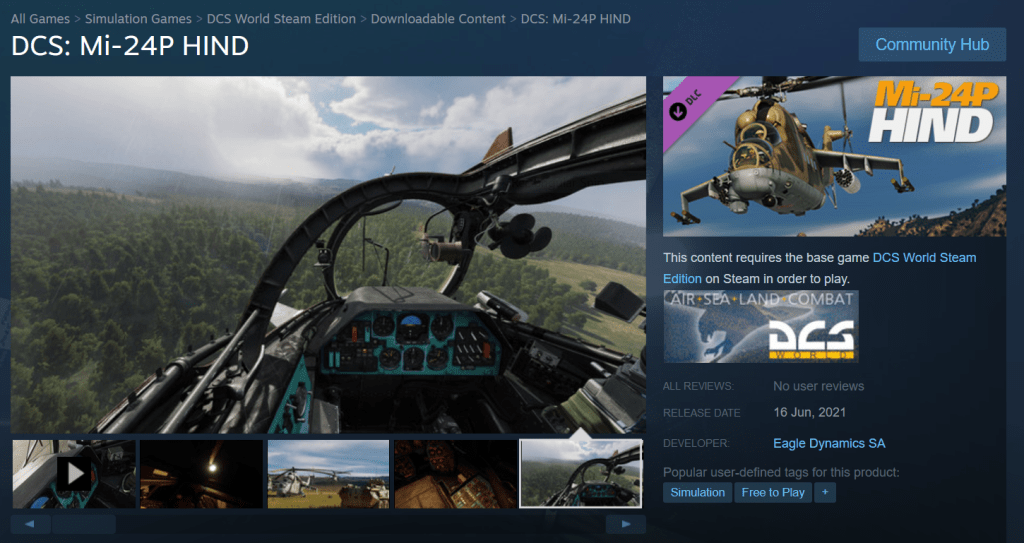The image size is (1024, 543).
Task: Click the left arrow of thumbnail scroller
Action: [x=30, y=524]
